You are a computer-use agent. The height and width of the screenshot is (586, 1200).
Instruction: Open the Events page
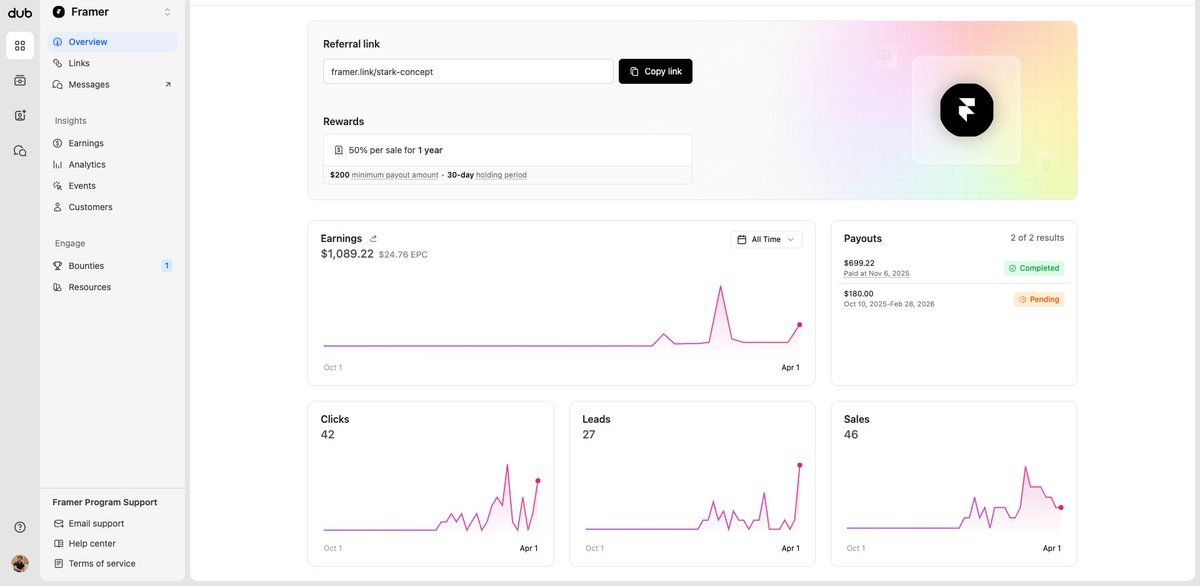[112, 186]
